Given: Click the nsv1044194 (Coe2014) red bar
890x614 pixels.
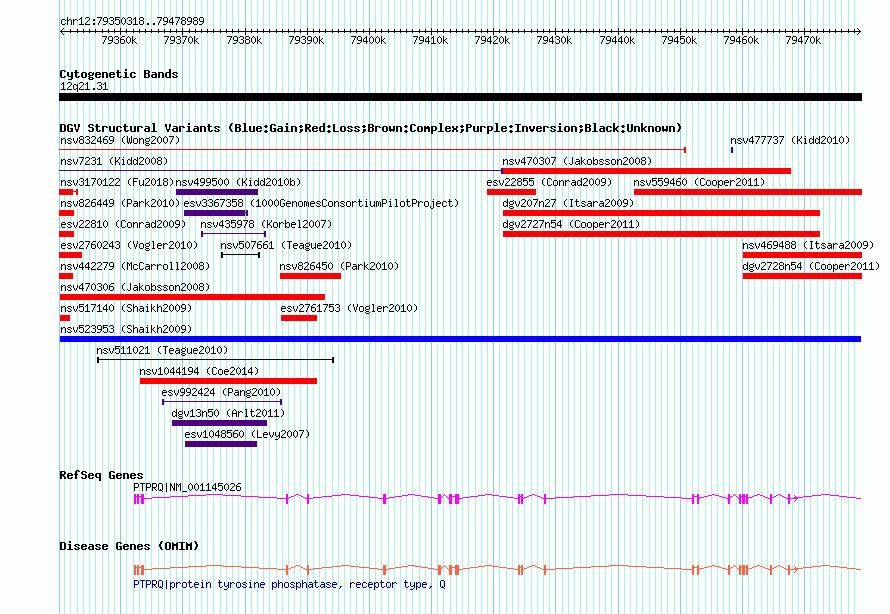Looking at the screenshot, I should [228, 381].
